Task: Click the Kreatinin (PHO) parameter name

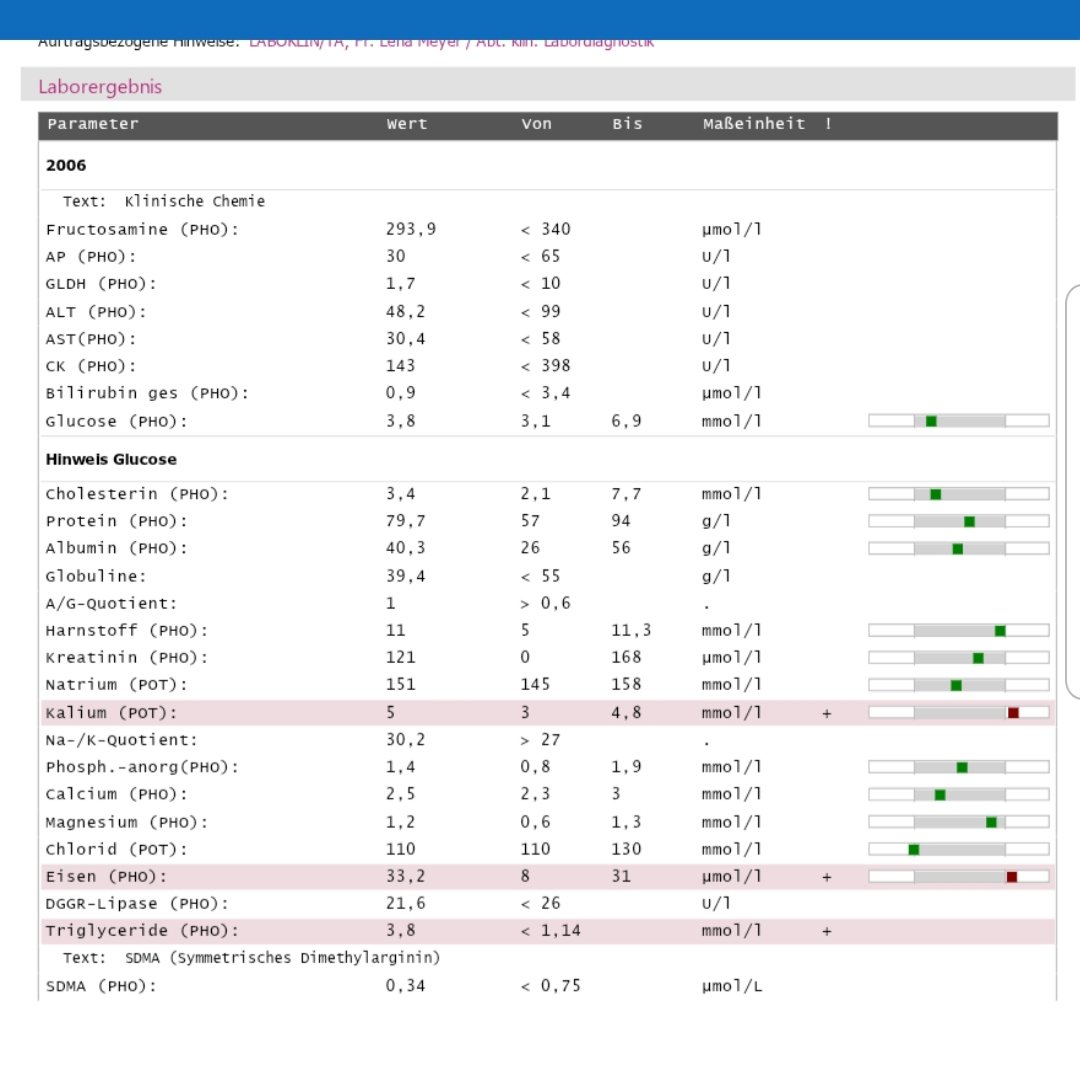Action: [127, 658]
